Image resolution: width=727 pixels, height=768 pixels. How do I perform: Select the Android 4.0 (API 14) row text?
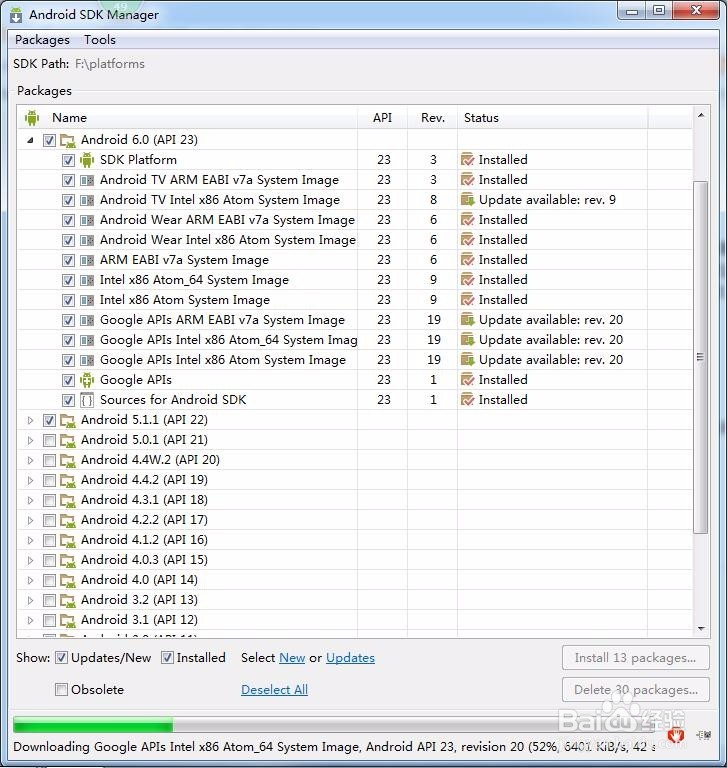point(139,580)
